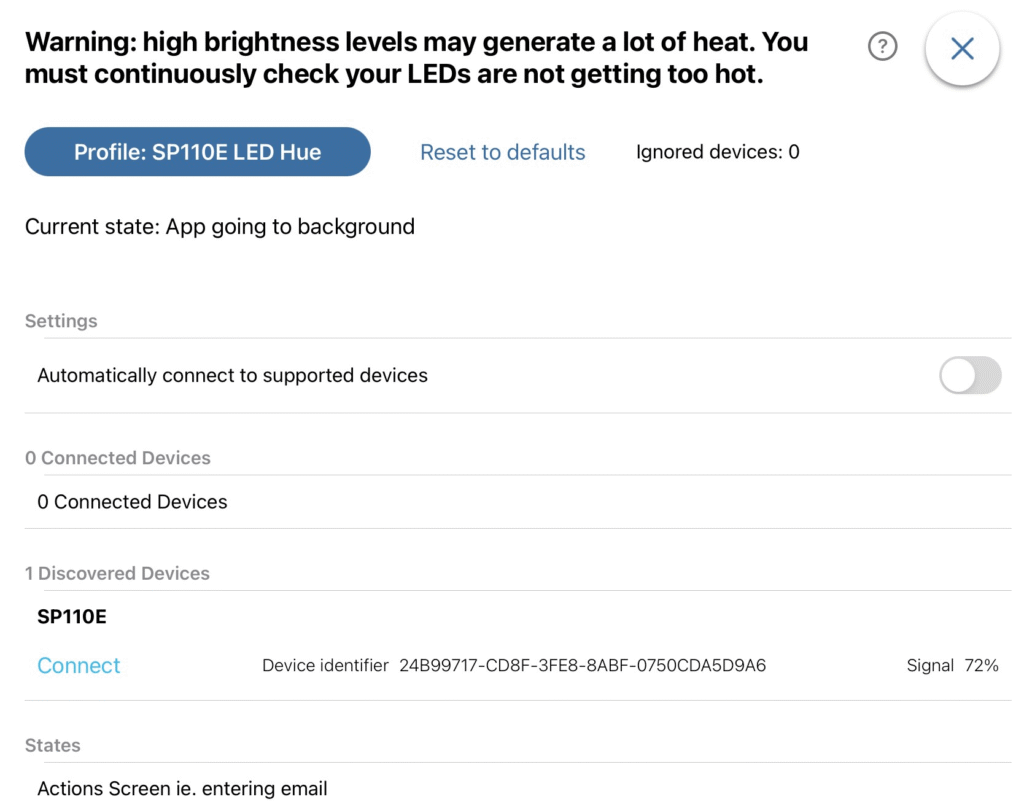Open the help question mark icon
The height and width of the screenshot is (810, 1024).
pos(882,46)
